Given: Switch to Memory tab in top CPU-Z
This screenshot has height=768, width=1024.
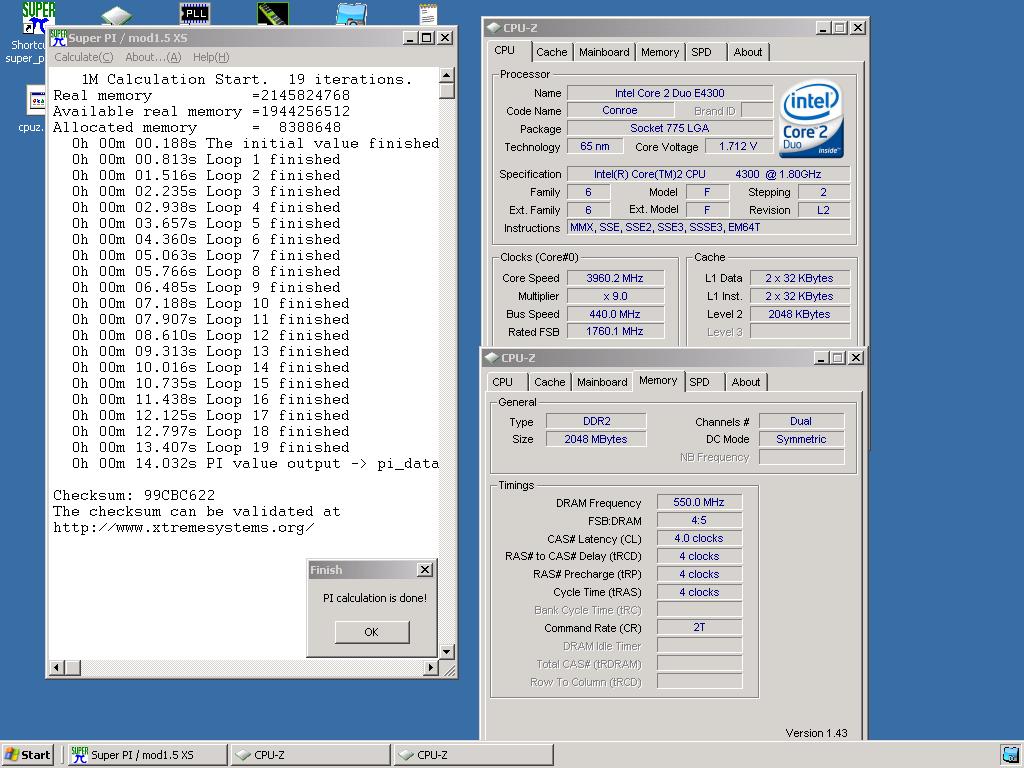Looking at the screenshot, I should pos(660,52).
